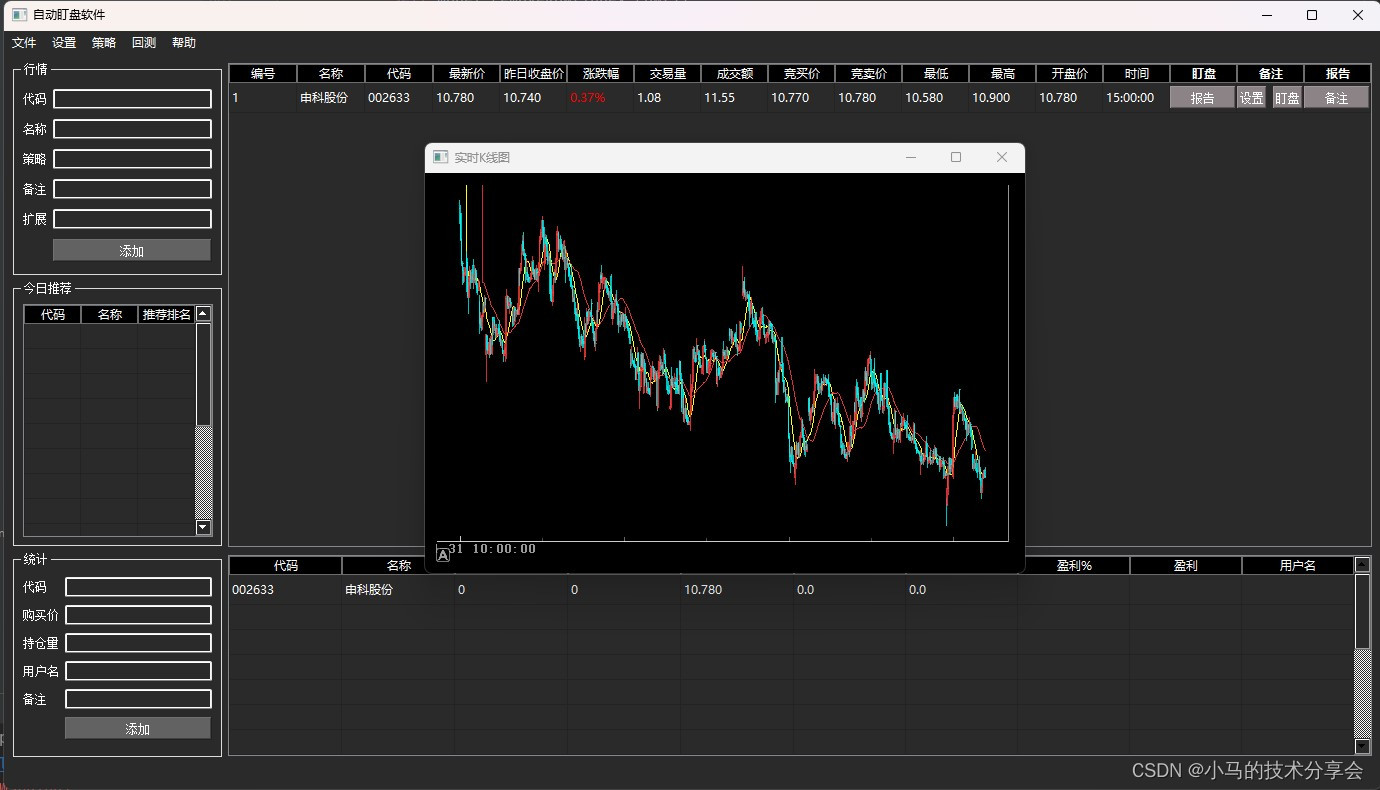The height and width of the screenshot is (790, 1380).
Task: Click the bottom table scroll up arrow
Action: [1362, 565]
